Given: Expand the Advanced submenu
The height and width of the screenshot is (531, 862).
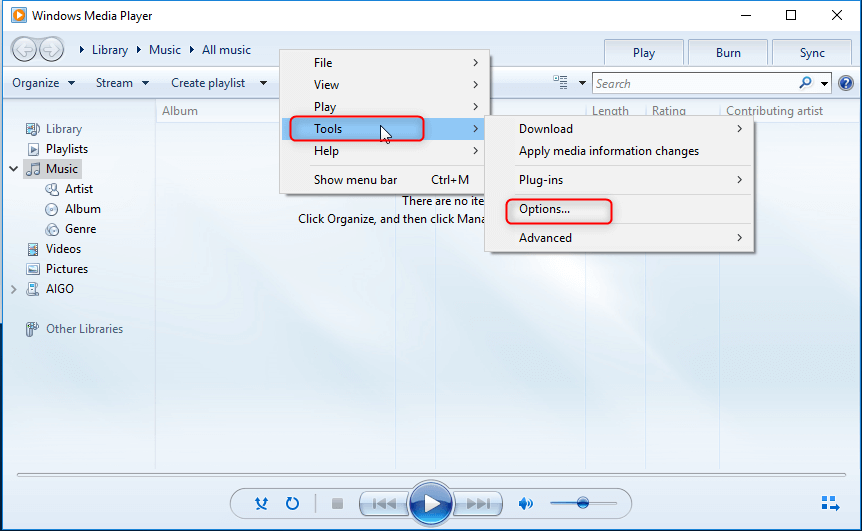Looking at the screenshot, I should 619,238.
